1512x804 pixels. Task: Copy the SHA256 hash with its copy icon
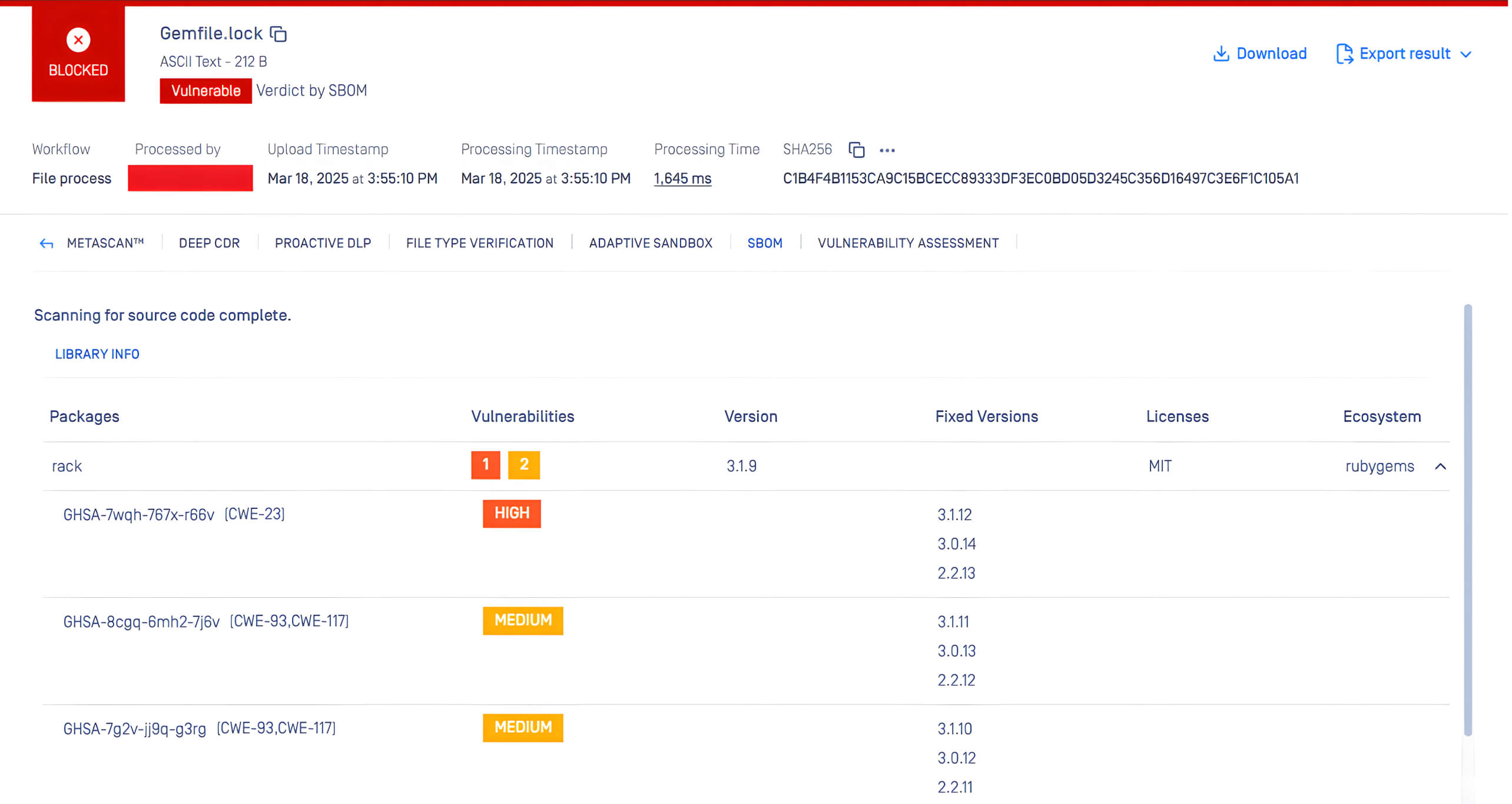856,150
